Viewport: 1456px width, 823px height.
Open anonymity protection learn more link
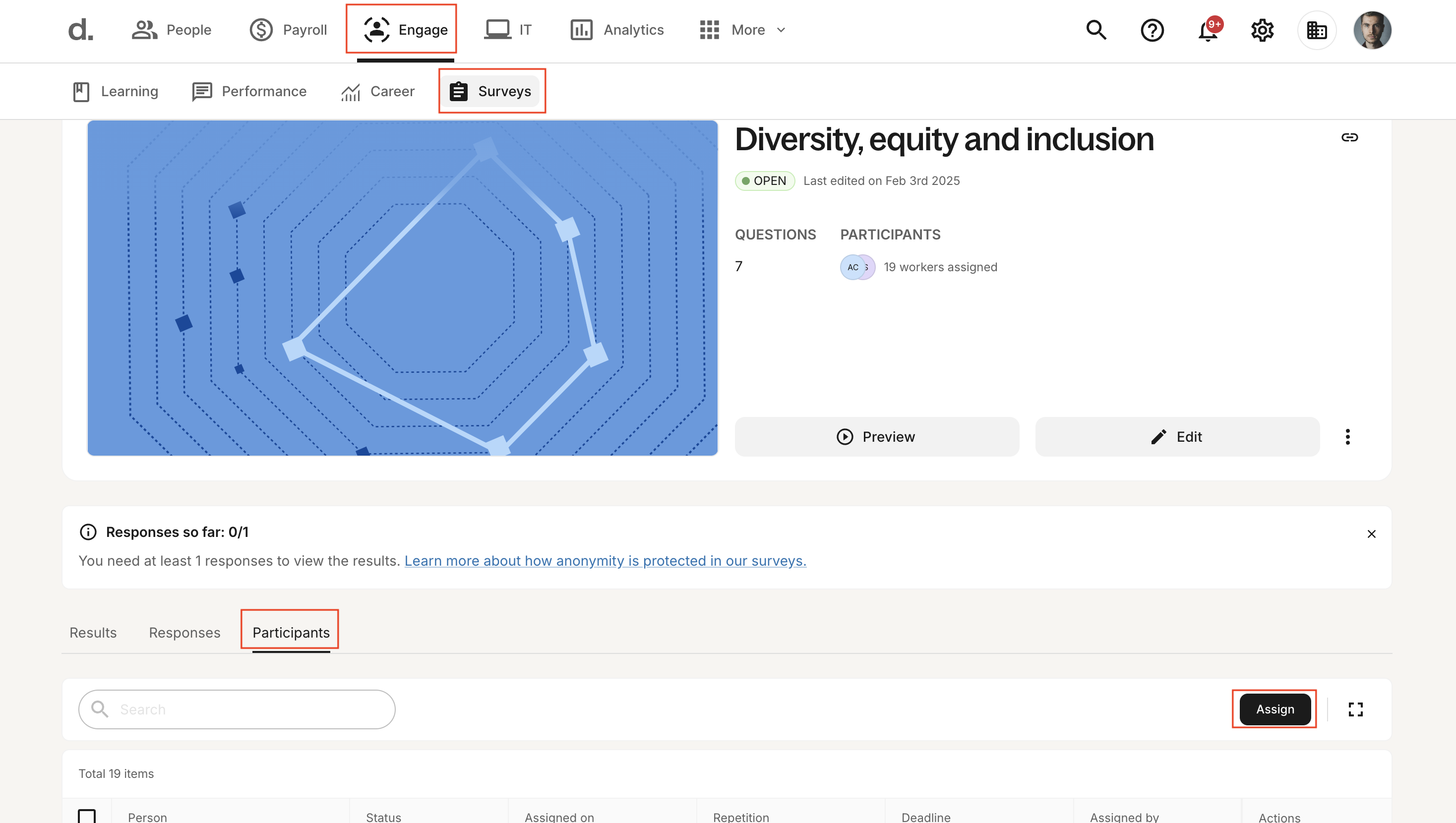coord(606,561)
